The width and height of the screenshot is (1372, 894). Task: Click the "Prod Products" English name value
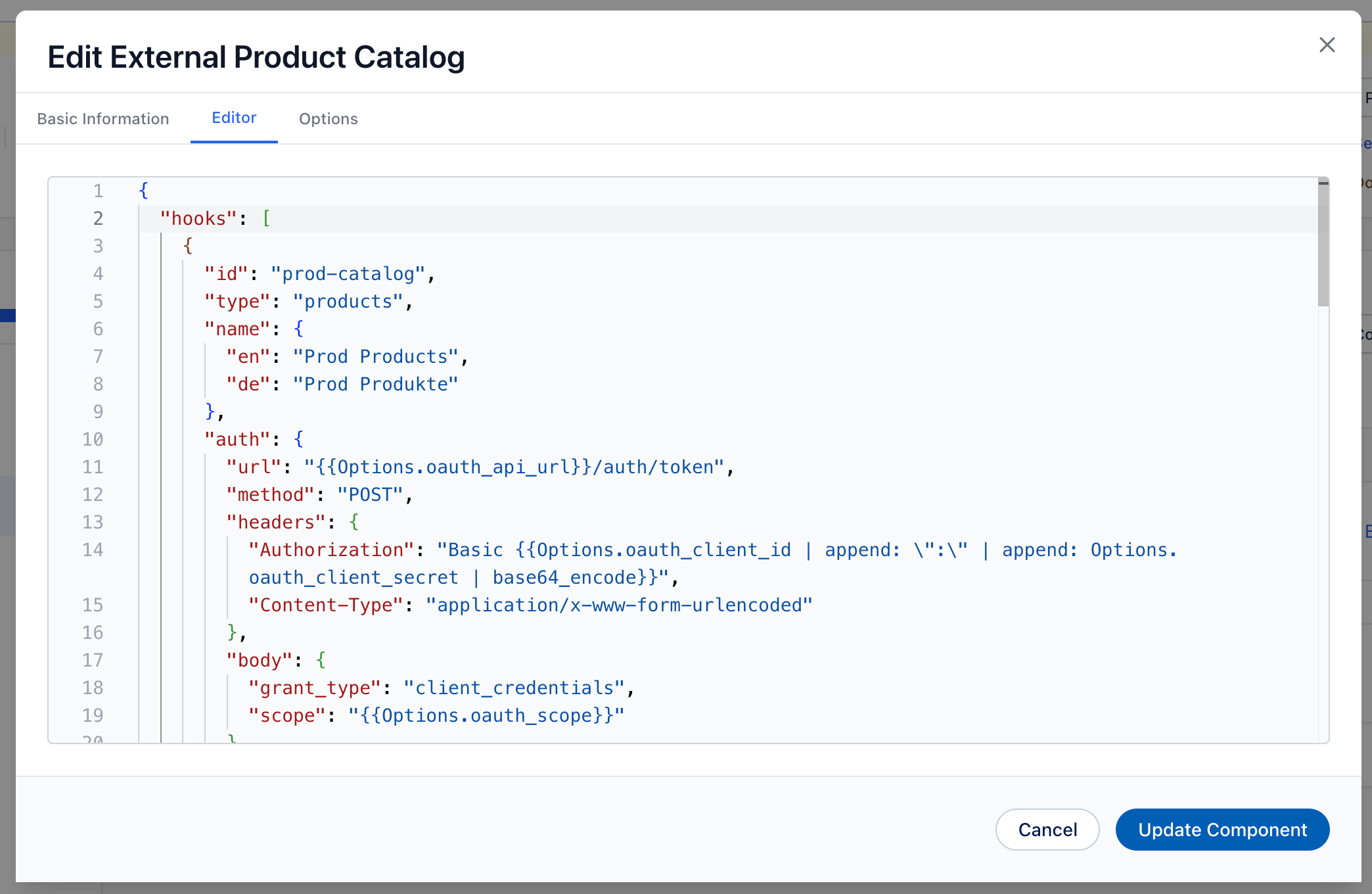[x=375, y=356]
